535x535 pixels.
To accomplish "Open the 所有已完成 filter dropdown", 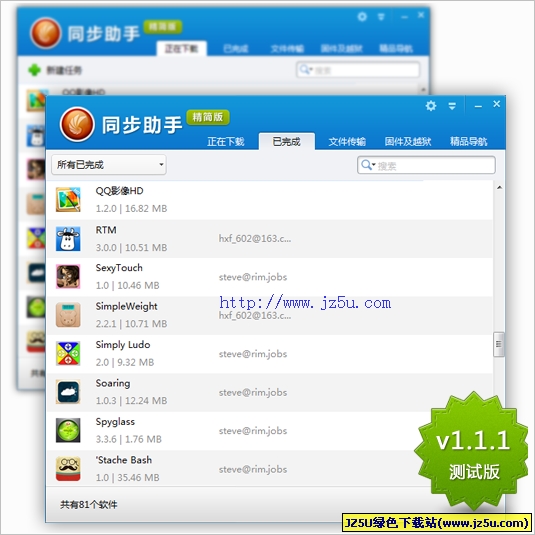I will pyautogui.click(x=109, y=165).
